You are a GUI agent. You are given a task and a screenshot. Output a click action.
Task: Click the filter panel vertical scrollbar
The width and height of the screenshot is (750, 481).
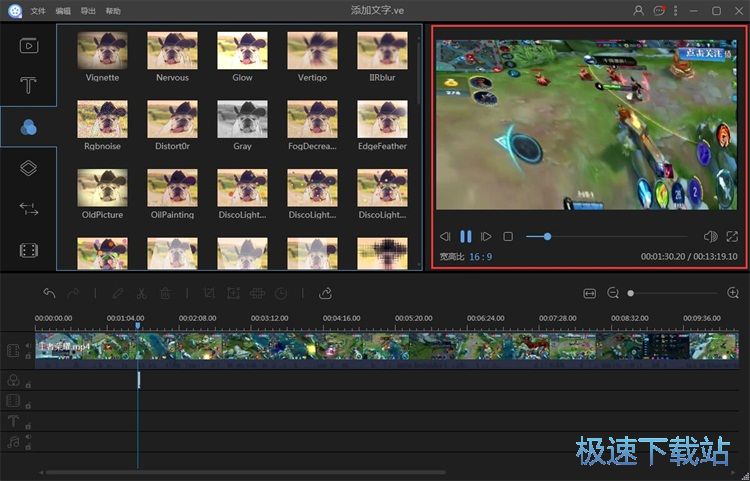[419, 72]
